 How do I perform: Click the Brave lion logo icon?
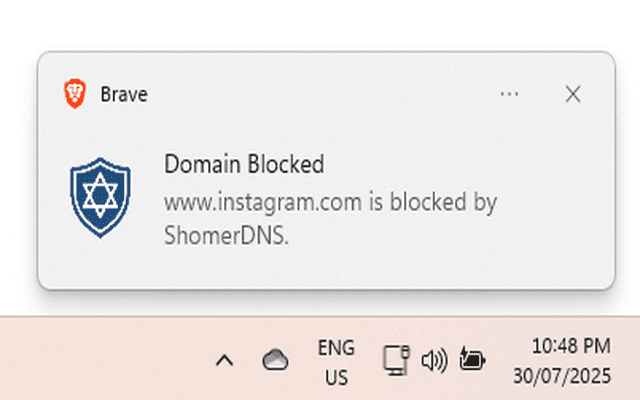coord(76,94)
